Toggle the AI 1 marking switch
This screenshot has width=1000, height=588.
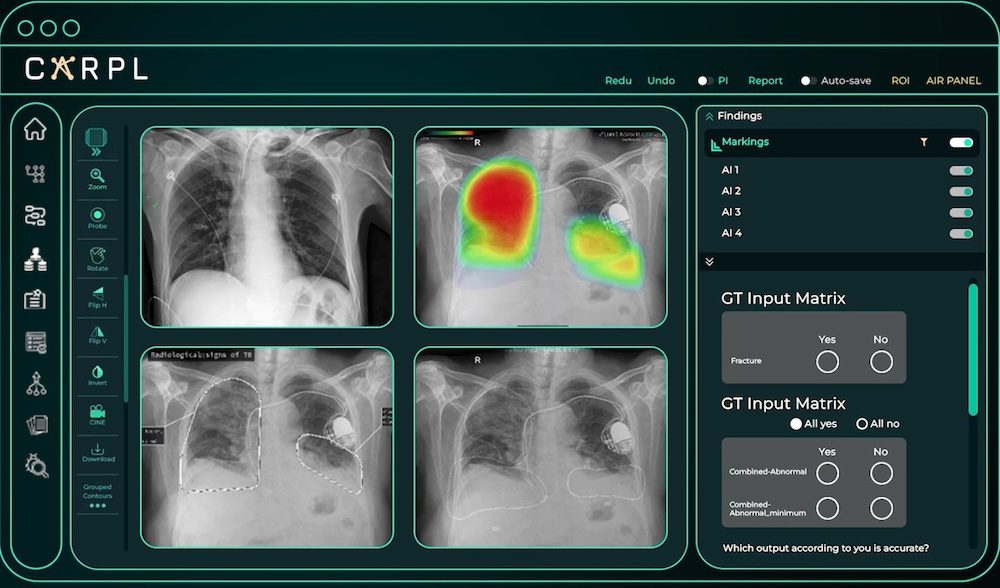click(961, 171)
